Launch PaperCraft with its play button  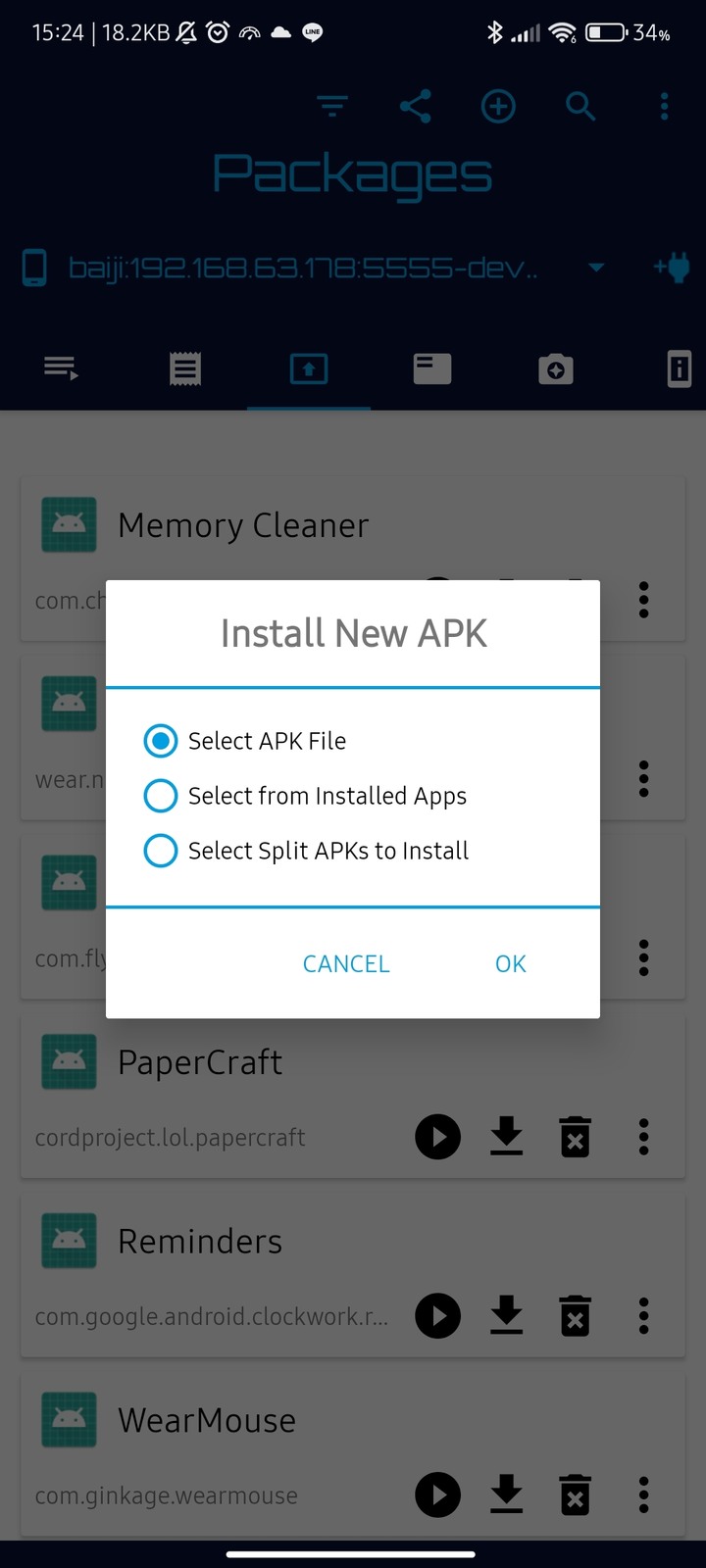pyautogui.click(x=438, y=1137)
